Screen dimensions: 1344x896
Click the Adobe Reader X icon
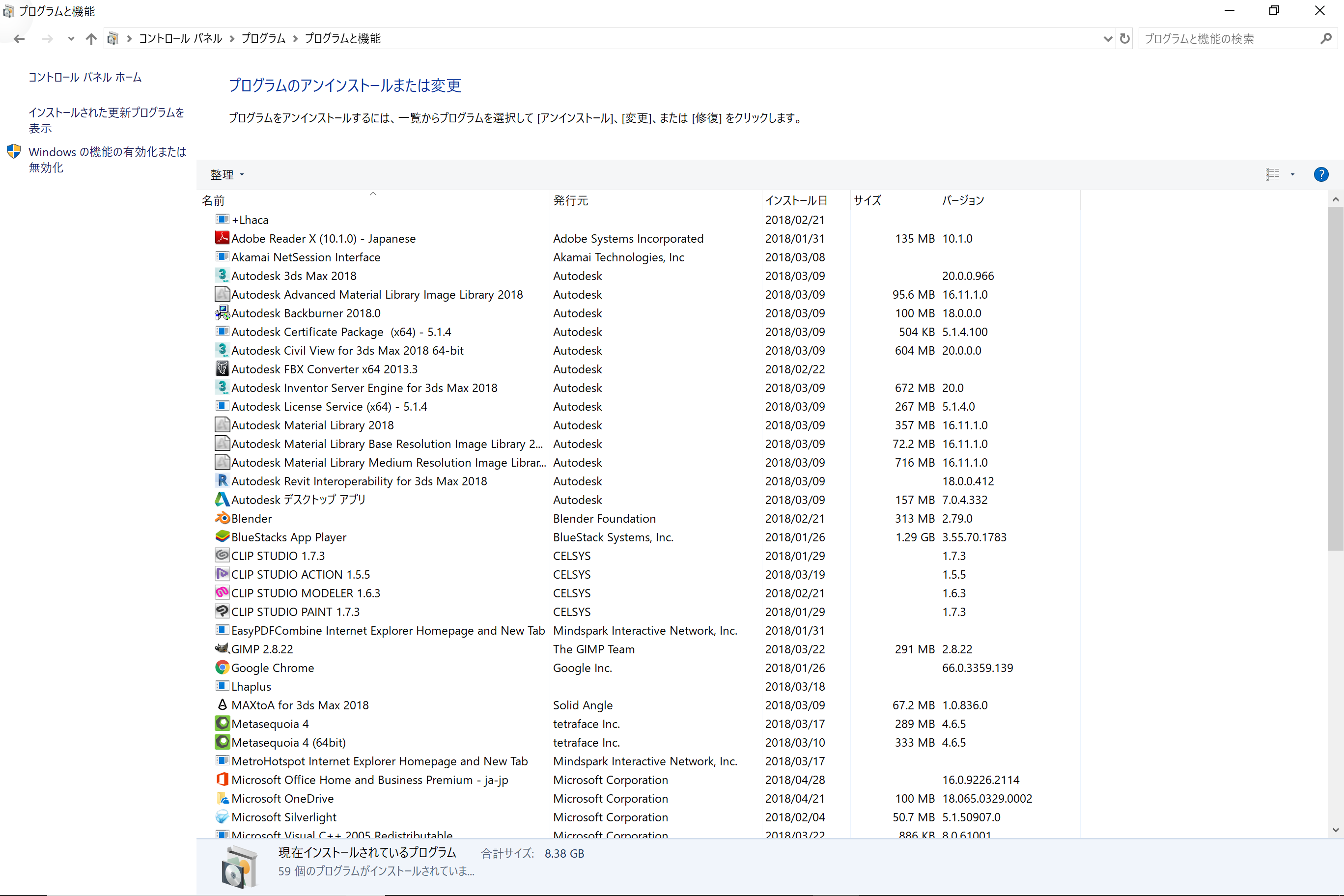point(222,238)
